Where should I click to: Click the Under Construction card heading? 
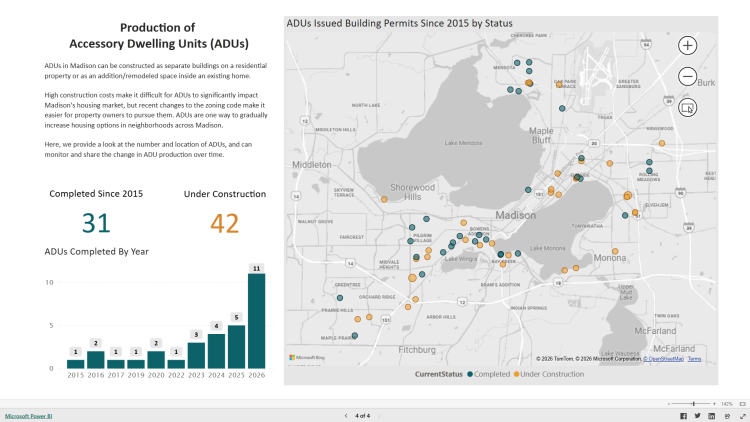225,194
